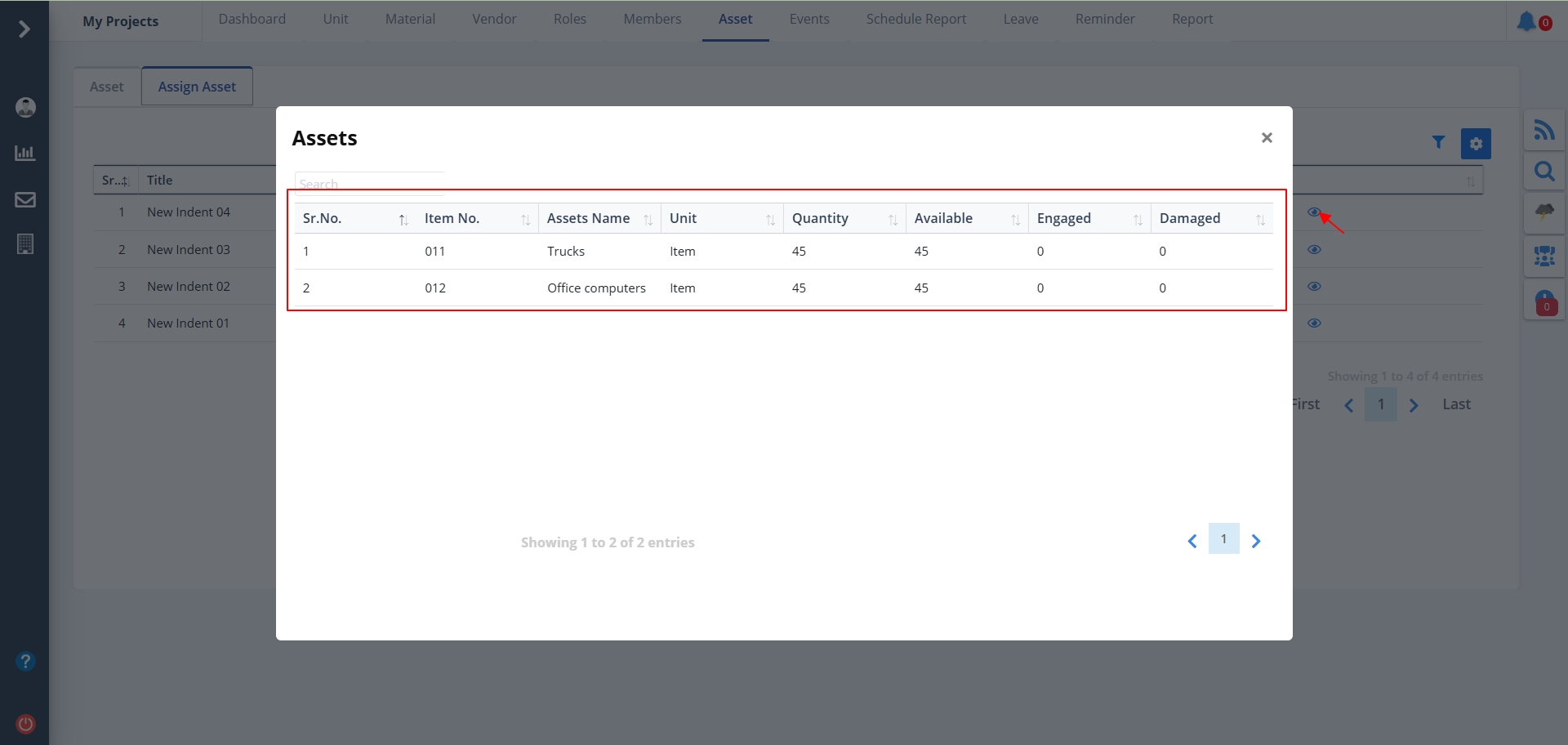This screenshot has height=745, width=1568.
Task: Open the bar chart icon in sidebar
Action: [25, 154]
